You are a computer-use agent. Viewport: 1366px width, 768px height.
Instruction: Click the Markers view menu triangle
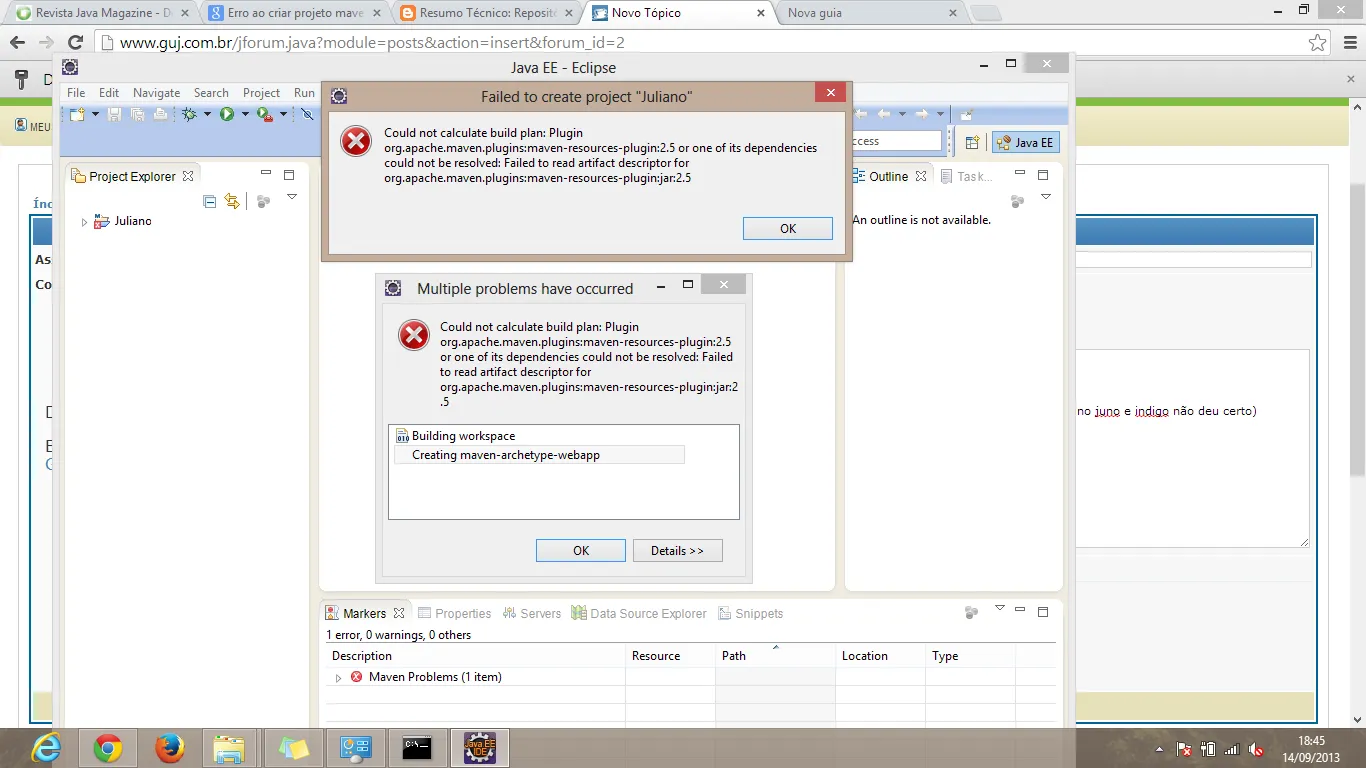coord(999,608)
